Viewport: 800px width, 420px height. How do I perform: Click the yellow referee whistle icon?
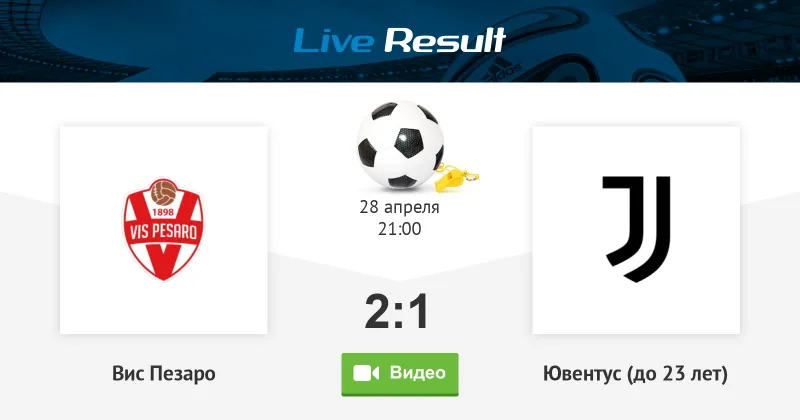[455, 177]
